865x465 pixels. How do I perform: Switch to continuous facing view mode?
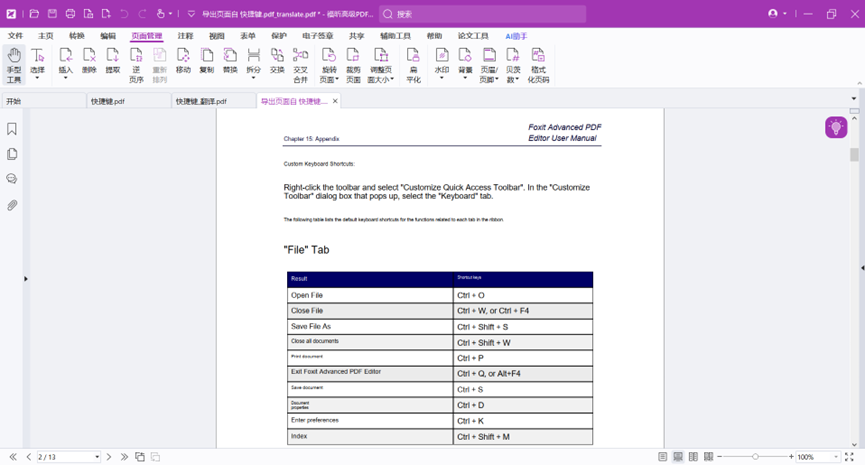click(x=709, y=457)
